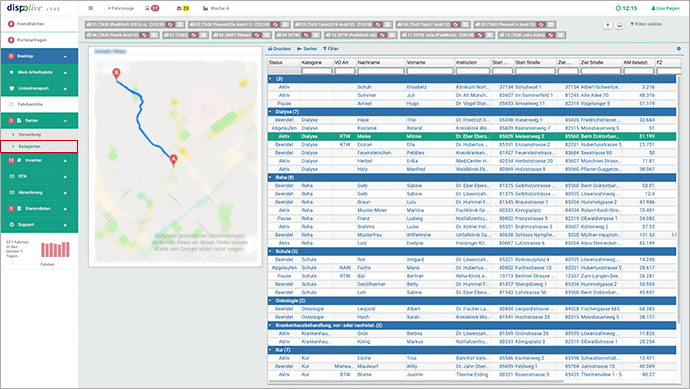Click the car icon with badge 27
The image size is (690, 389).
click(152, 8)
